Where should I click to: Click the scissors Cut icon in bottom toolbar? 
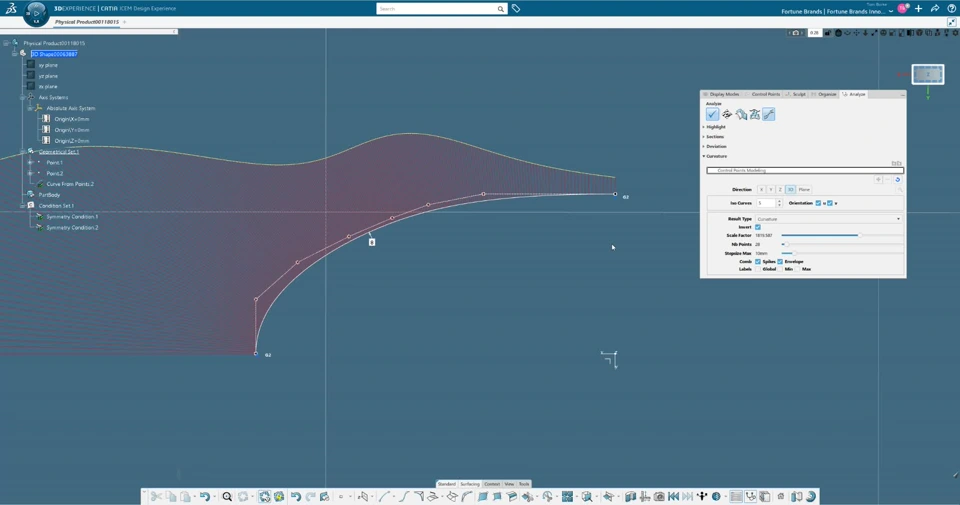156,496
